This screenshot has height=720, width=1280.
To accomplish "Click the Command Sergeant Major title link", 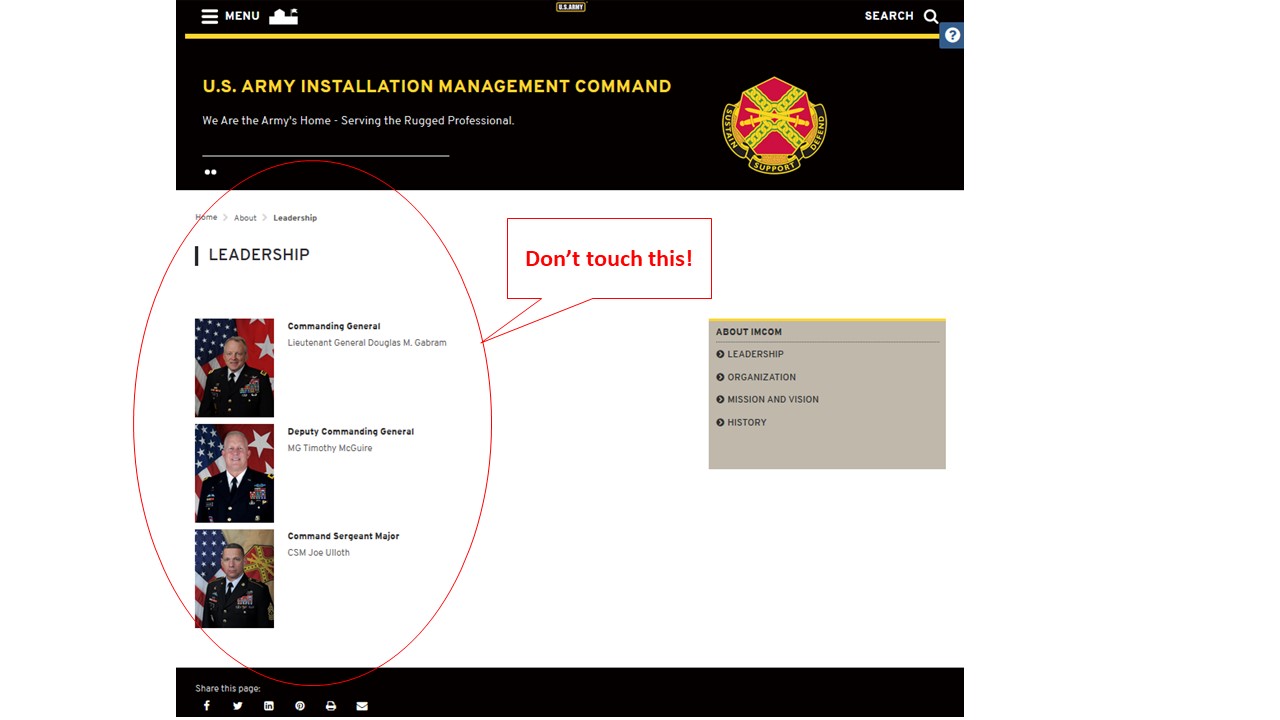I will pos(343,536).
